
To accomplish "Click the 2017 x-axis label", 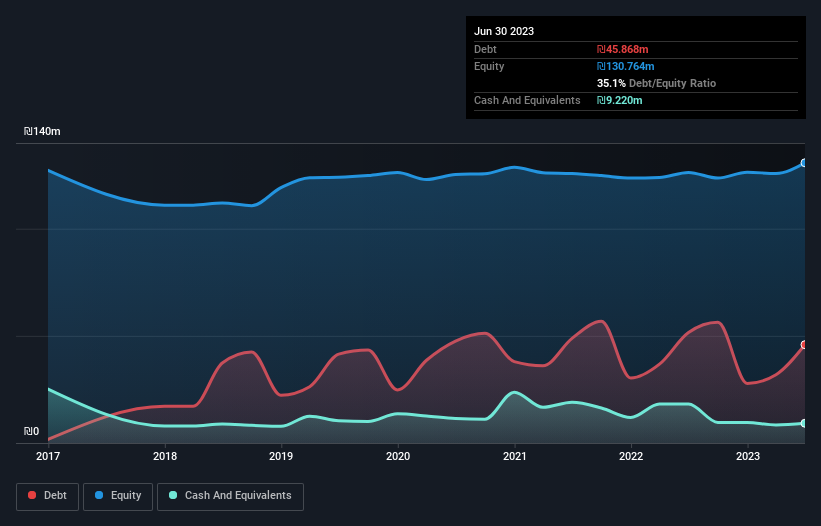I will pyautogui.click(x=48, y=456).
